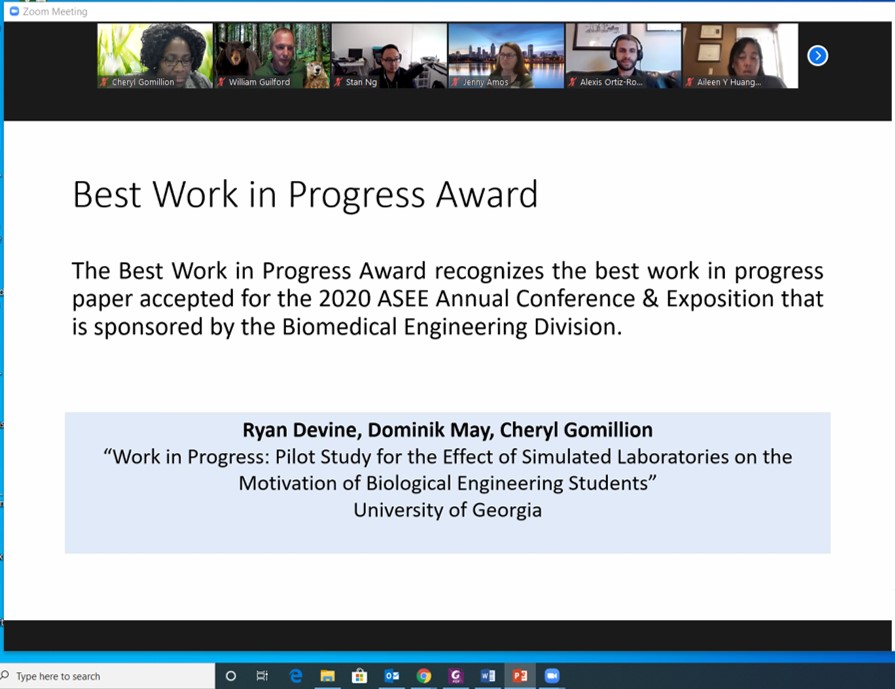Open Microsoft Store from the taskbar

359,676
